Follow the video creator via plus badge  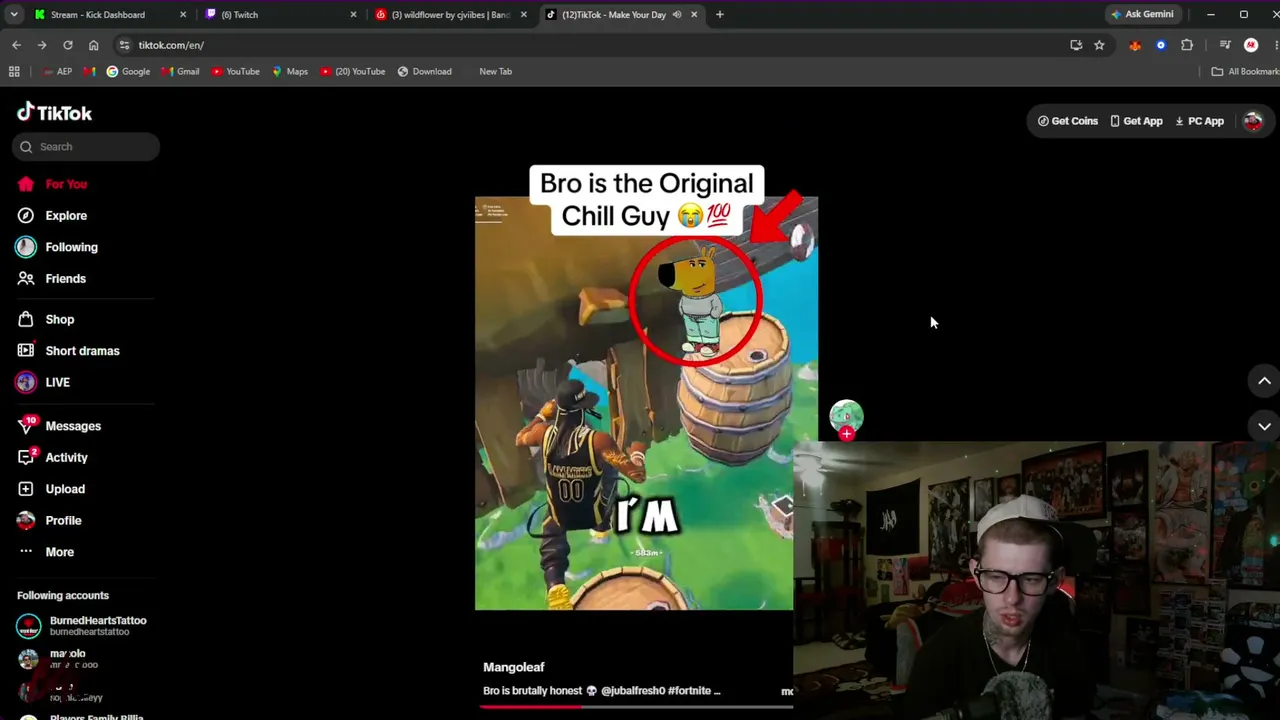(847, 434)
